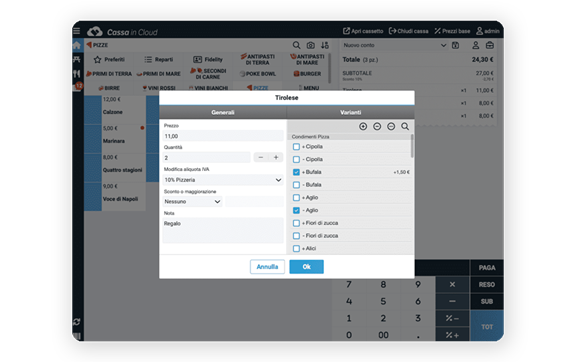Decrease quantity with the minus stepper
This screenshot has height=362, width=576.
tap(261, 158)
